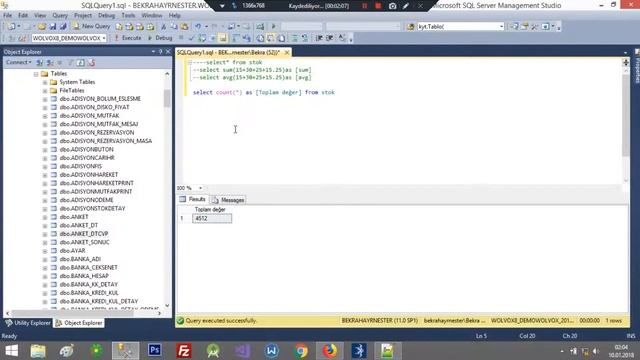Click the Execute button
Viewport: 640px width, 360px height.
[x=128, y=38]
